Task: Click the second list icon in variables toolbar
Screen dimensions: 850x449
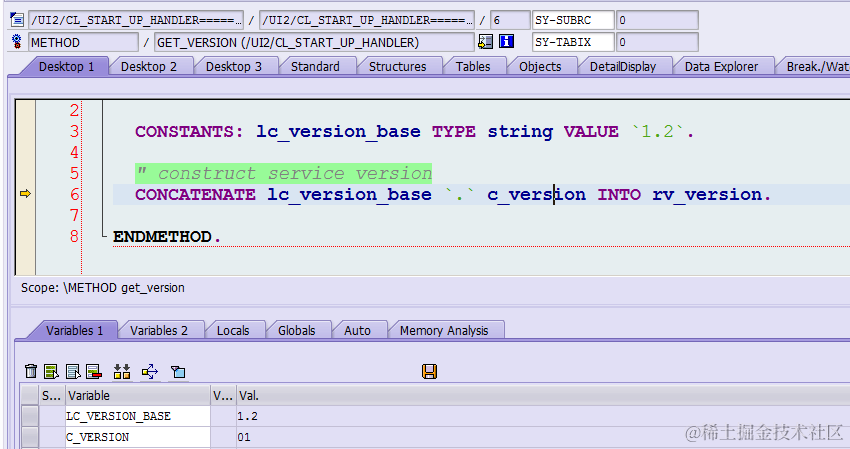Action: pyautogui.click(x=73, y=371)
